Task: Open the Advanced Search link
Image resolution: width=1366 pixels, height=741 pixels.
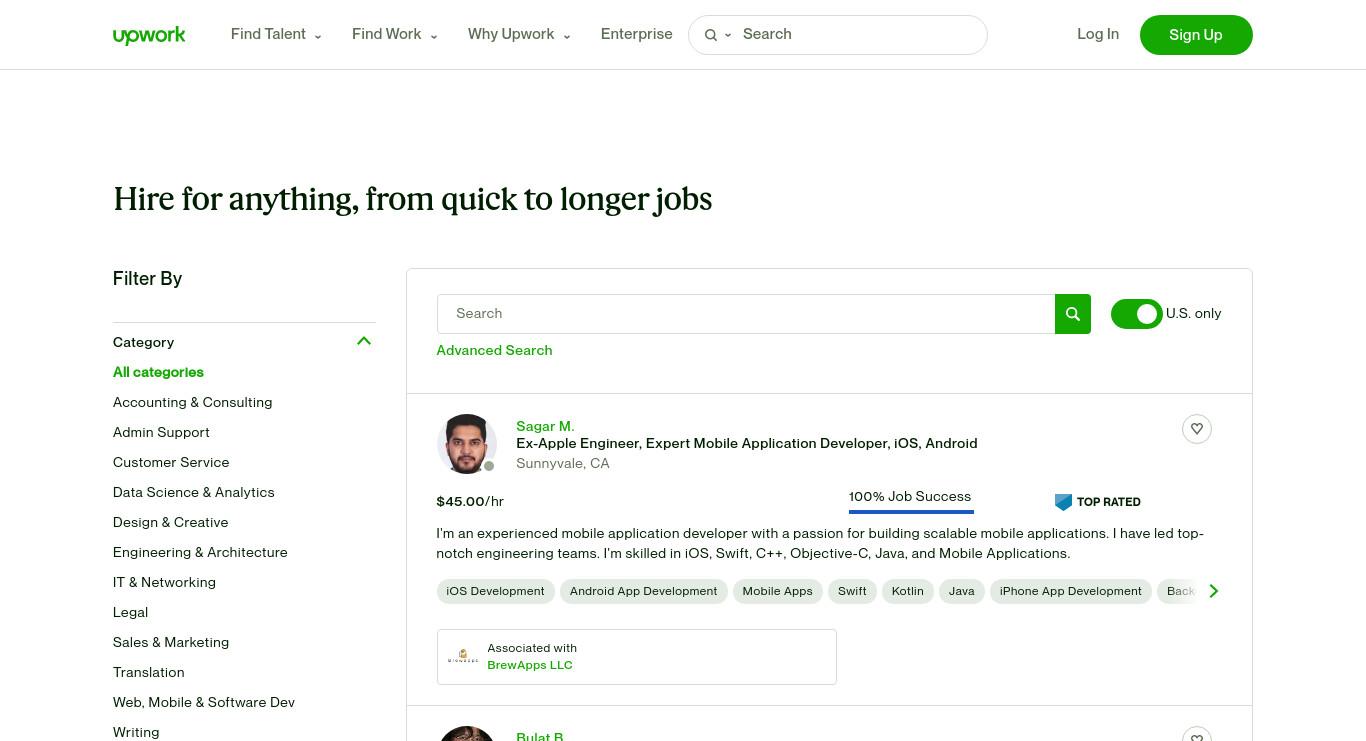Action: [x=494, y=350]
